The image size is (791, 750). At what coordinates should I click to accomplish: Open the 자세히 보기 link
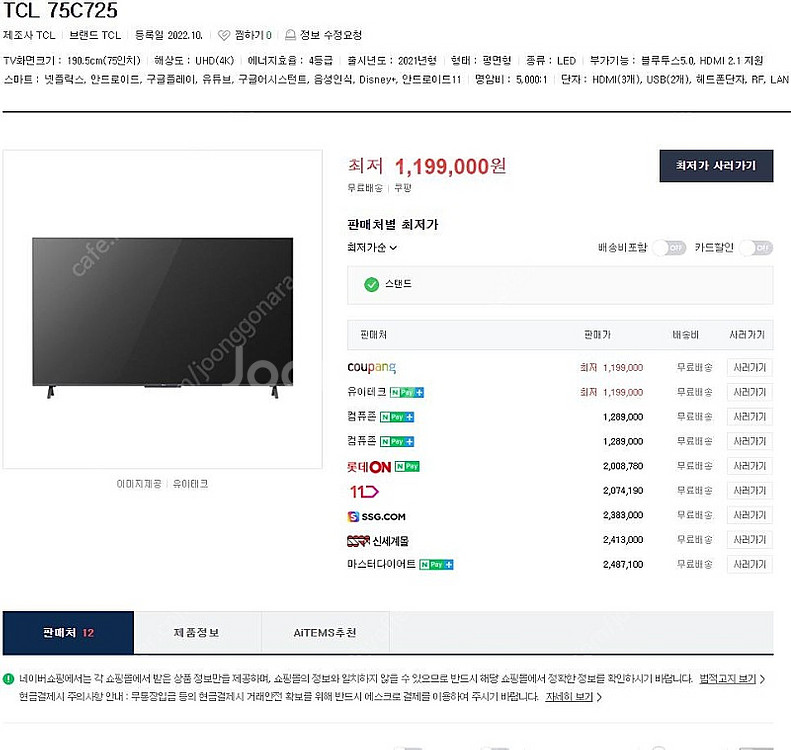[x=569, y=697]
